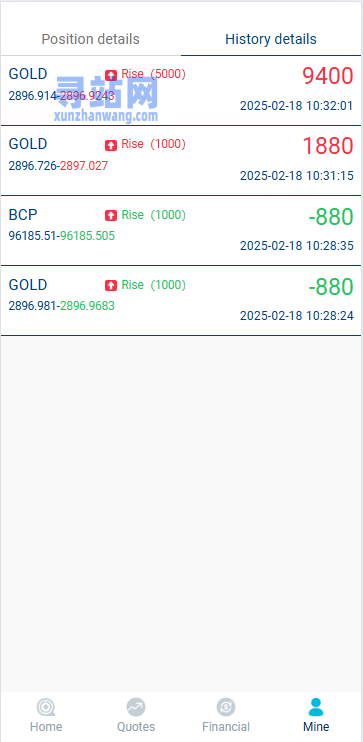Click the timestamp 2025-02-18 10:31:15
Screen dimensions: 363x742
pyautogui.click(x=297, y=176)
